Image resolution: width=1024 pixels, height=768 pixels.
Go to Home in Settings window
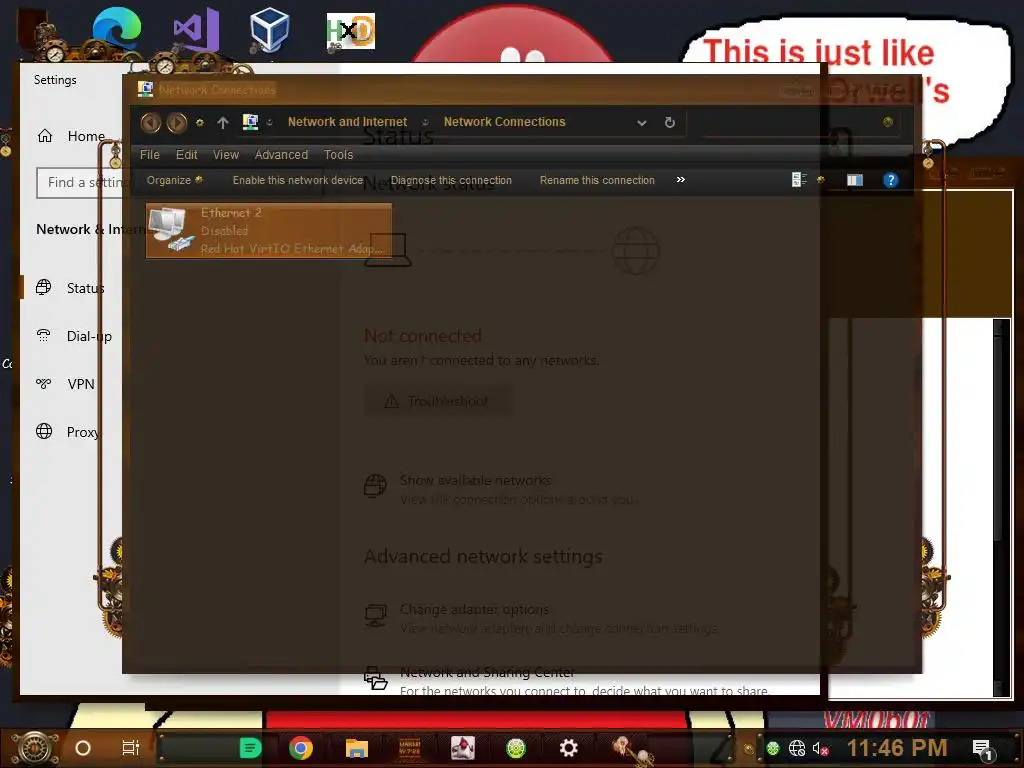coord(71,136)
